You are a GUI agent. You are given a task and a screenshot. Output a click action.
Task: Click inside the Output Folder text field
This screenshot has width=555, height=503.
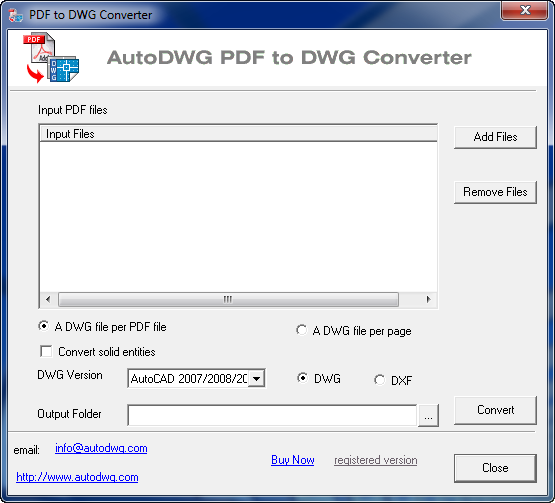[x=272, y=415]
